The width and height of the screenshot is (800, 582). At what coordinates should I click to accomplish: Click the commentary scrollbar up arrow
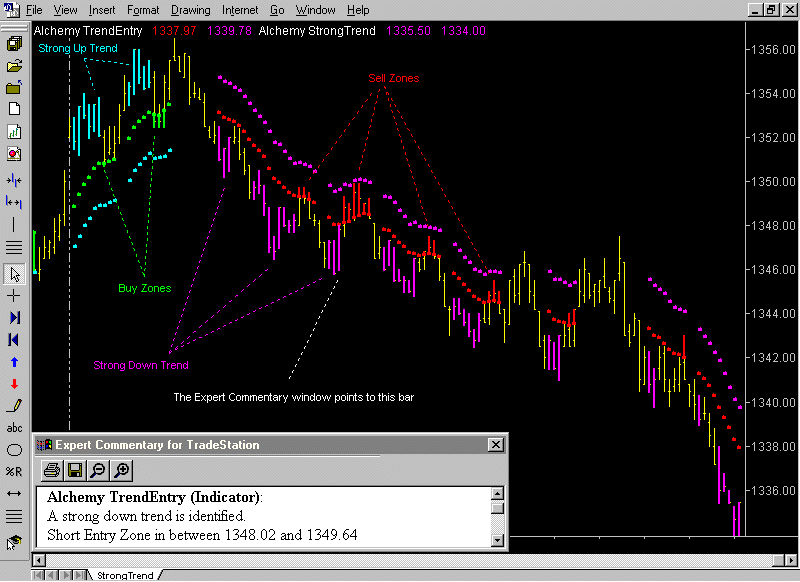[x=497, y=493]
